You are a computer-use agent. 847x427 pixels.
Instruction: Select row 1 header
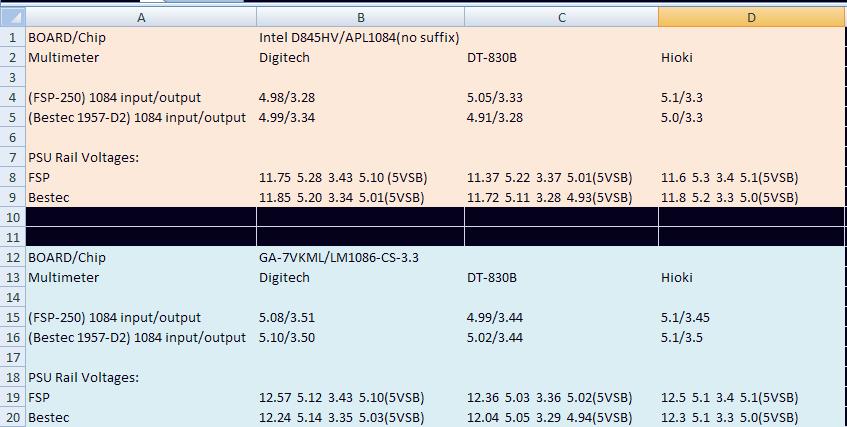click(12, 37)
